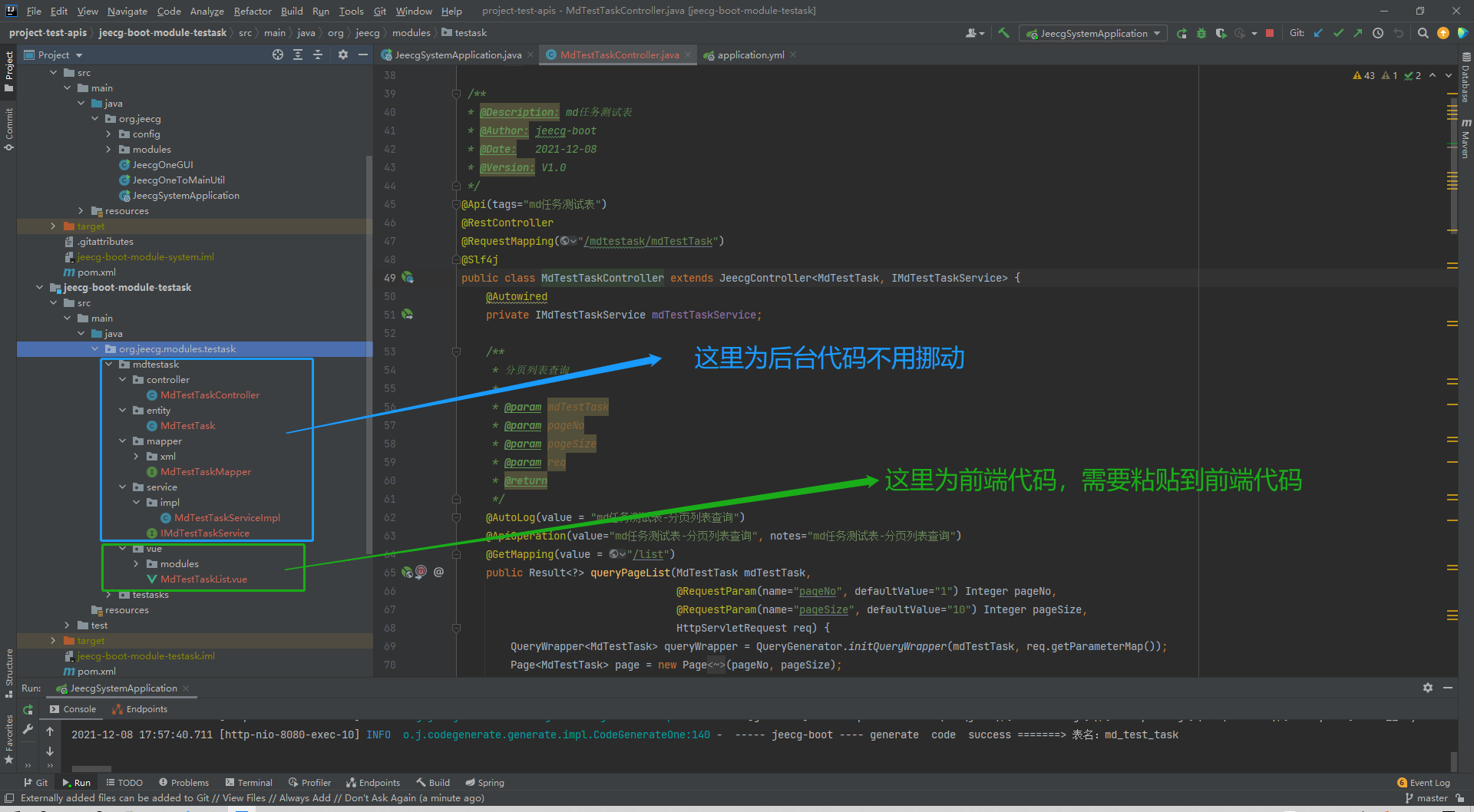Click the Spring bean gutter icon on line 49
The image size is (1474, 812).
408,278
